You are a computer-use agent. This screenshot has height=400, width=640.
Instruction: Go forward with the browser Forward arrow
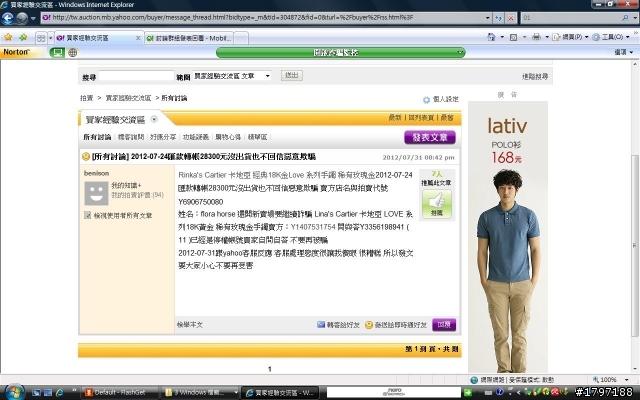pos(22,18)
